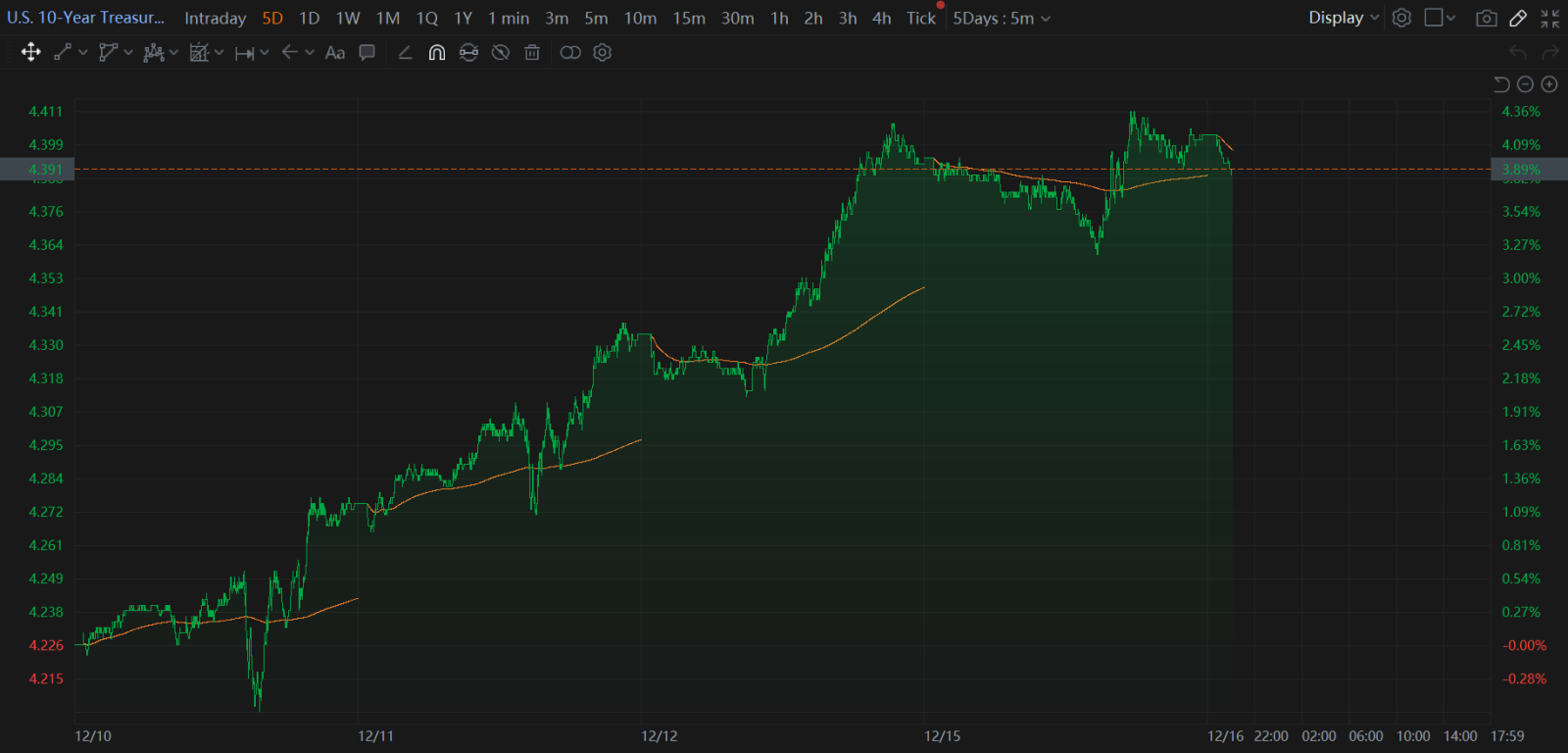Click the 12/11 date label on time axis

click(375, 735)
